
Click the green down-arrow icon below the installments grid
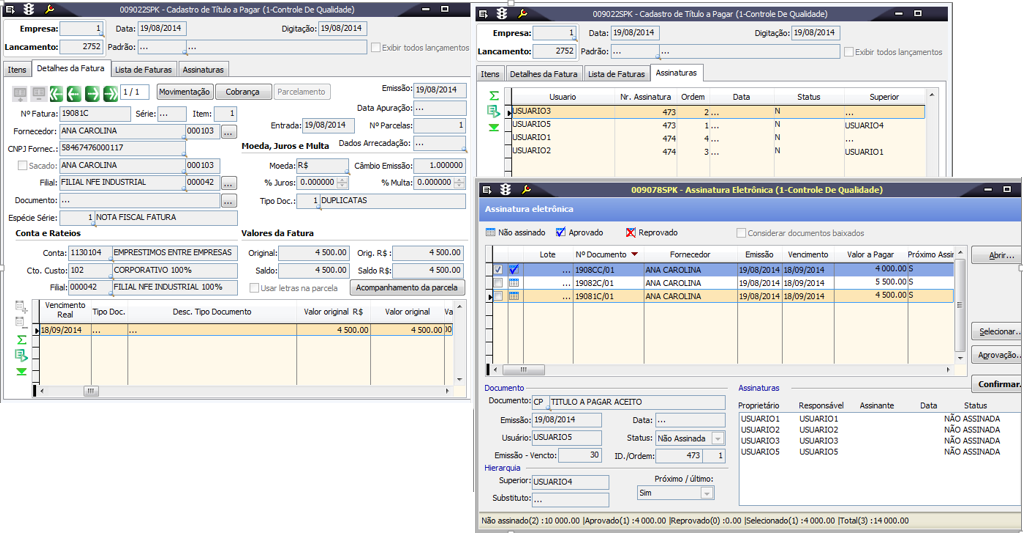(21, 372)
